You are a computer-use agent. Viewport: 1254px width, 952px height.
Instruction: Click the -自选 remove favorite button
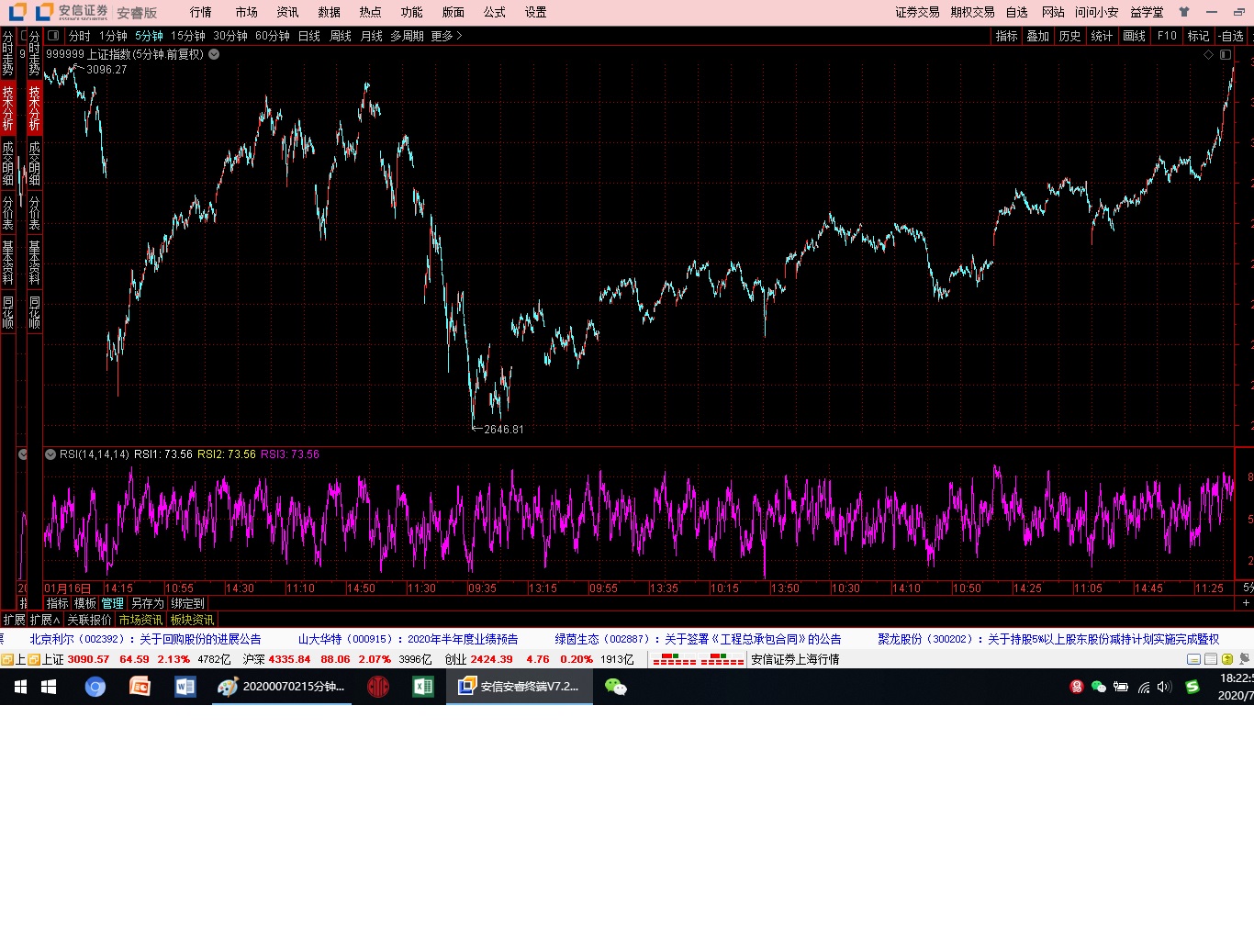tap(1232, 36)
